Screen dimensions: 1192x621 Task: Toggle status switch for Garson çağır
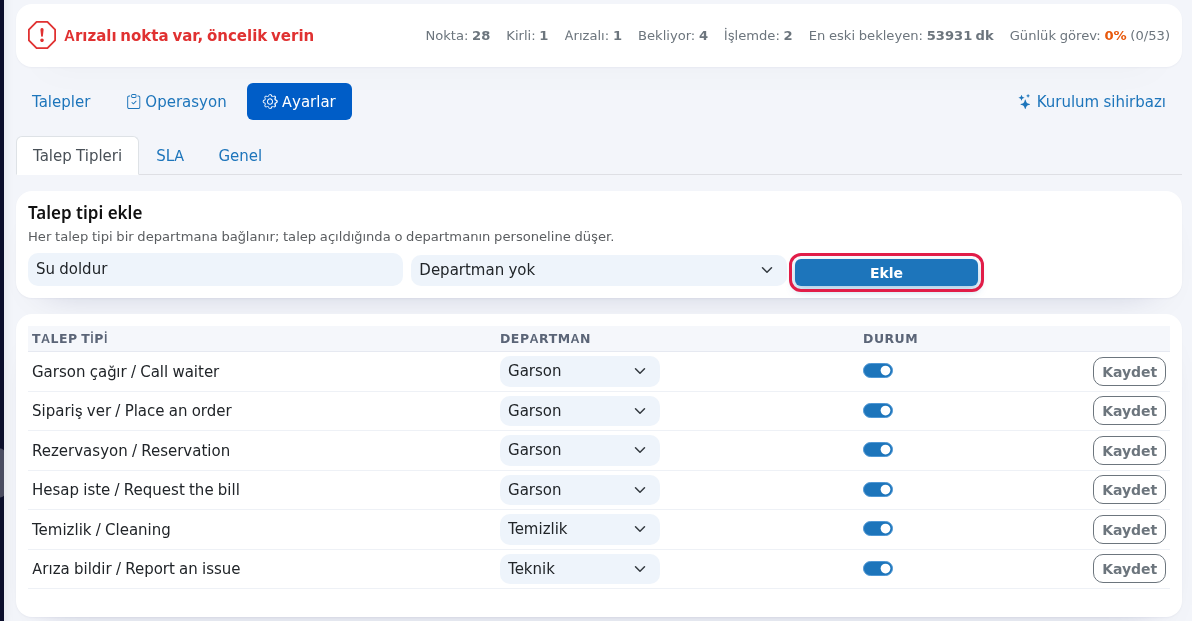877,371
